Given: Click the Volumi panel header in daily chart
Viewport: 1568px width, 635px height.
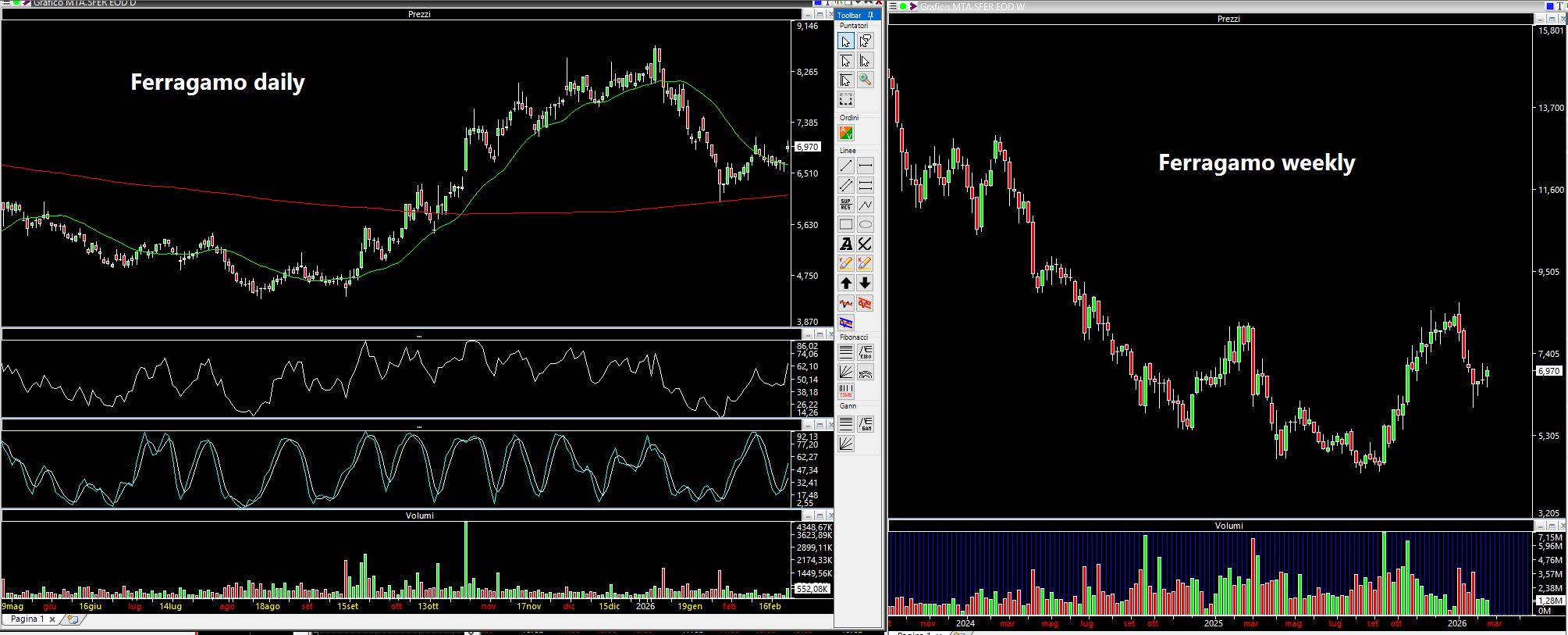Looking at the screenshot, I should pos(419,515).
